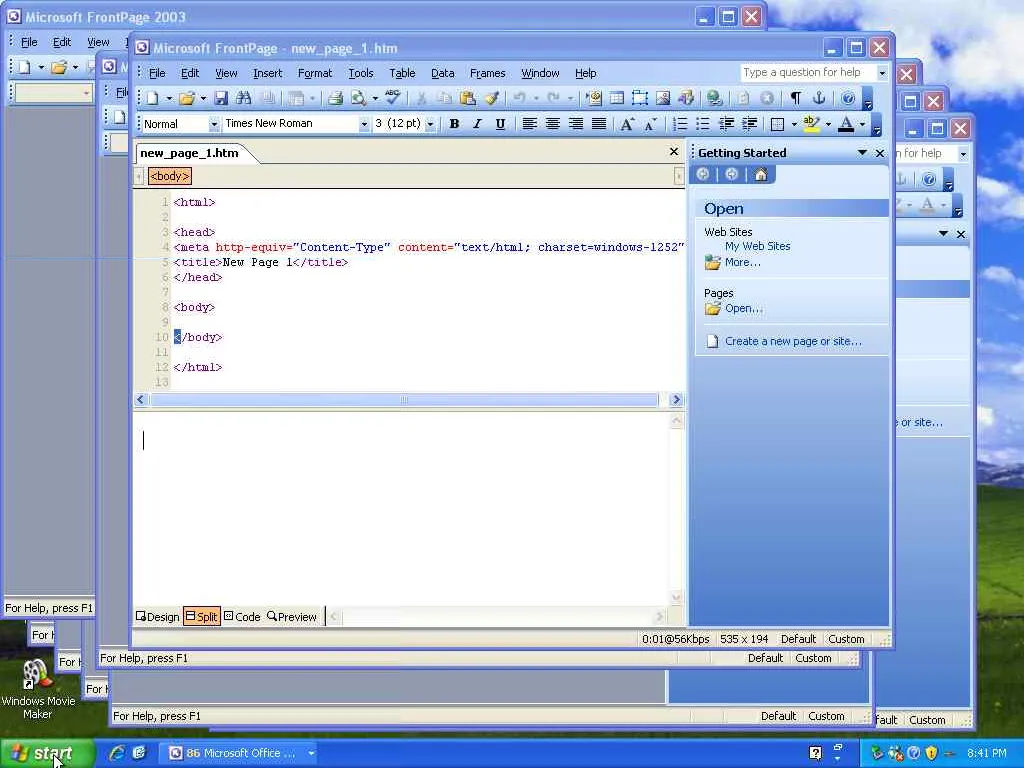The width and height of the screenshot is (1024, 768).
Task: Switch to Design view
Action: click(x=157, y=616)
